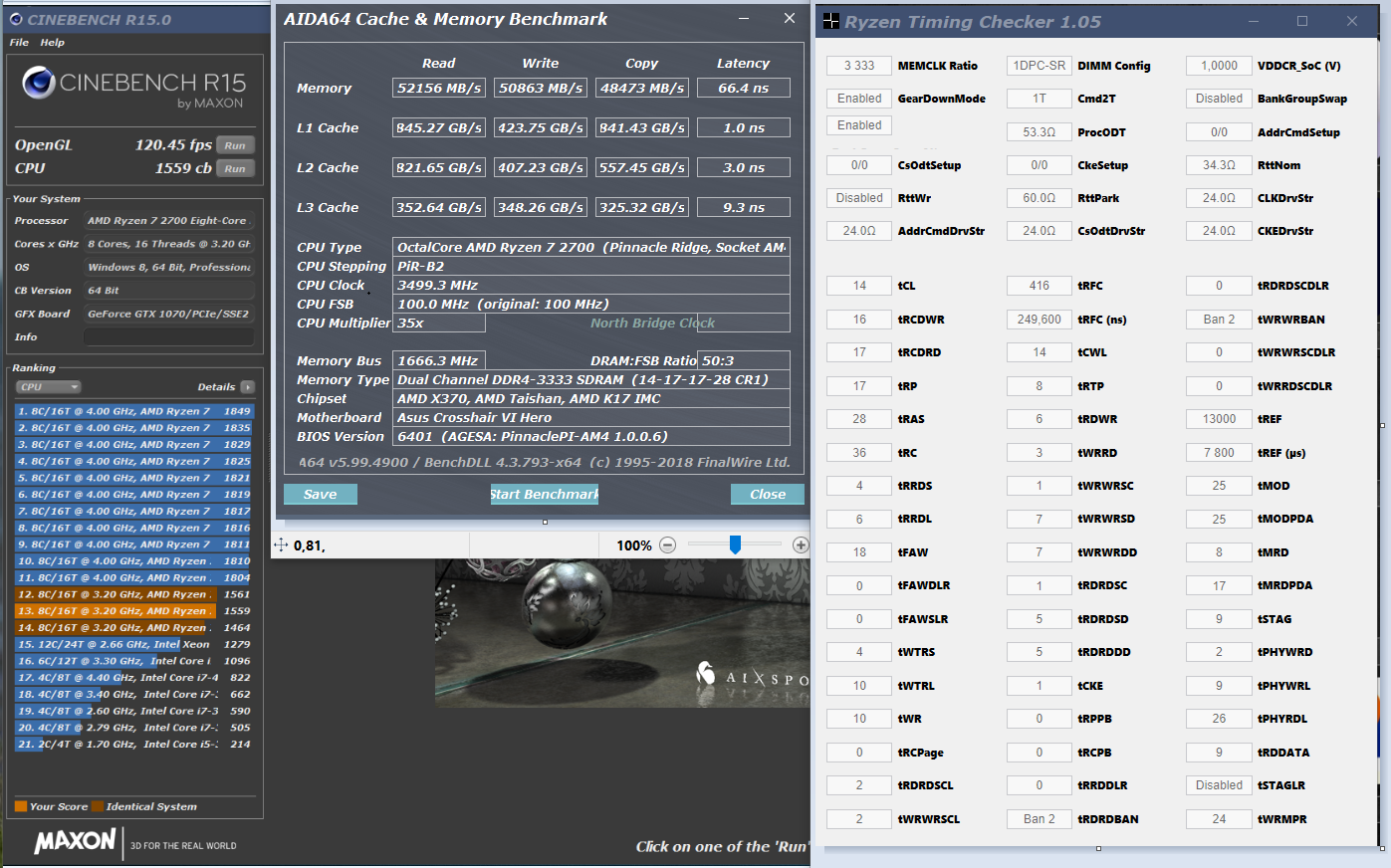The width and height of the screenshot is (1391, 868).
Task: Click the Details arrow button in Ranking
Action: [x=248, y=387]
